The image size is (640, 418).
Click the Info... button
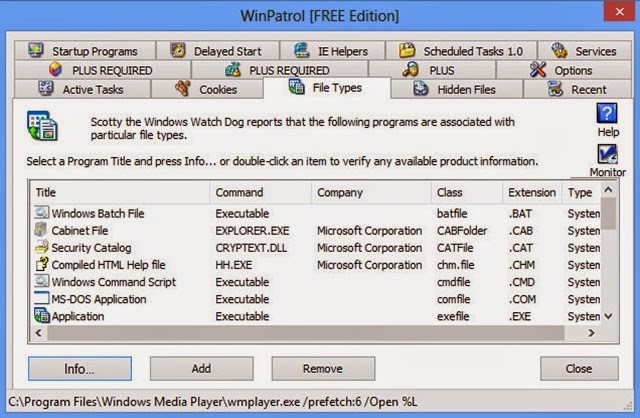tap(80, 369)
